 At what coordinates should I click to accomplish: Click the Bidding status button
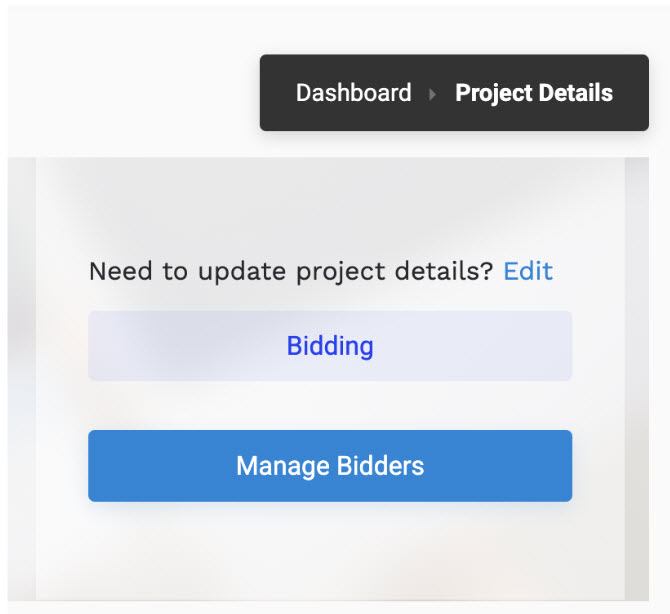click(x=330, y=346)
